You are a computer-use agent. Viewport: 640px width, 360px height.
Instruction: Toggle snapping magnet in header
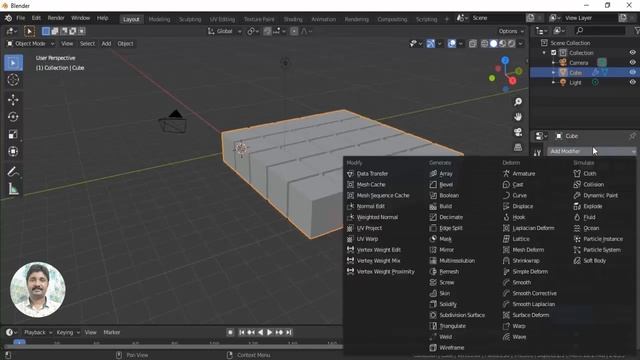[x=267, y=31]
